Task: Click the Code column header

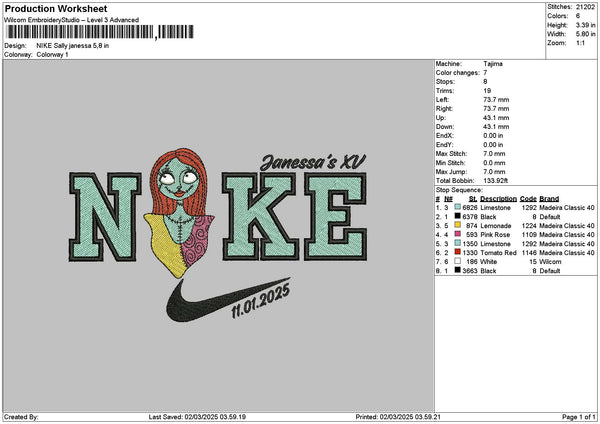Action: point(528,198)
